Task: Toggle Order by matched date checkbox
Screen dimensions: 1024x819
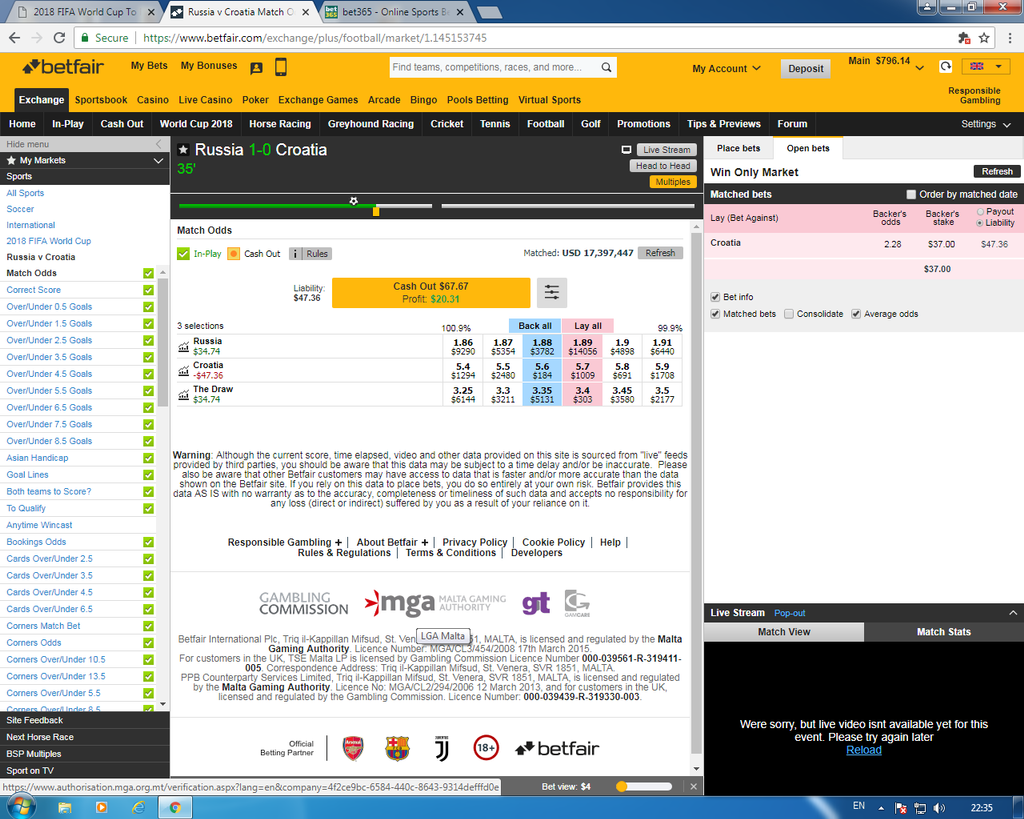Action: 911,194
